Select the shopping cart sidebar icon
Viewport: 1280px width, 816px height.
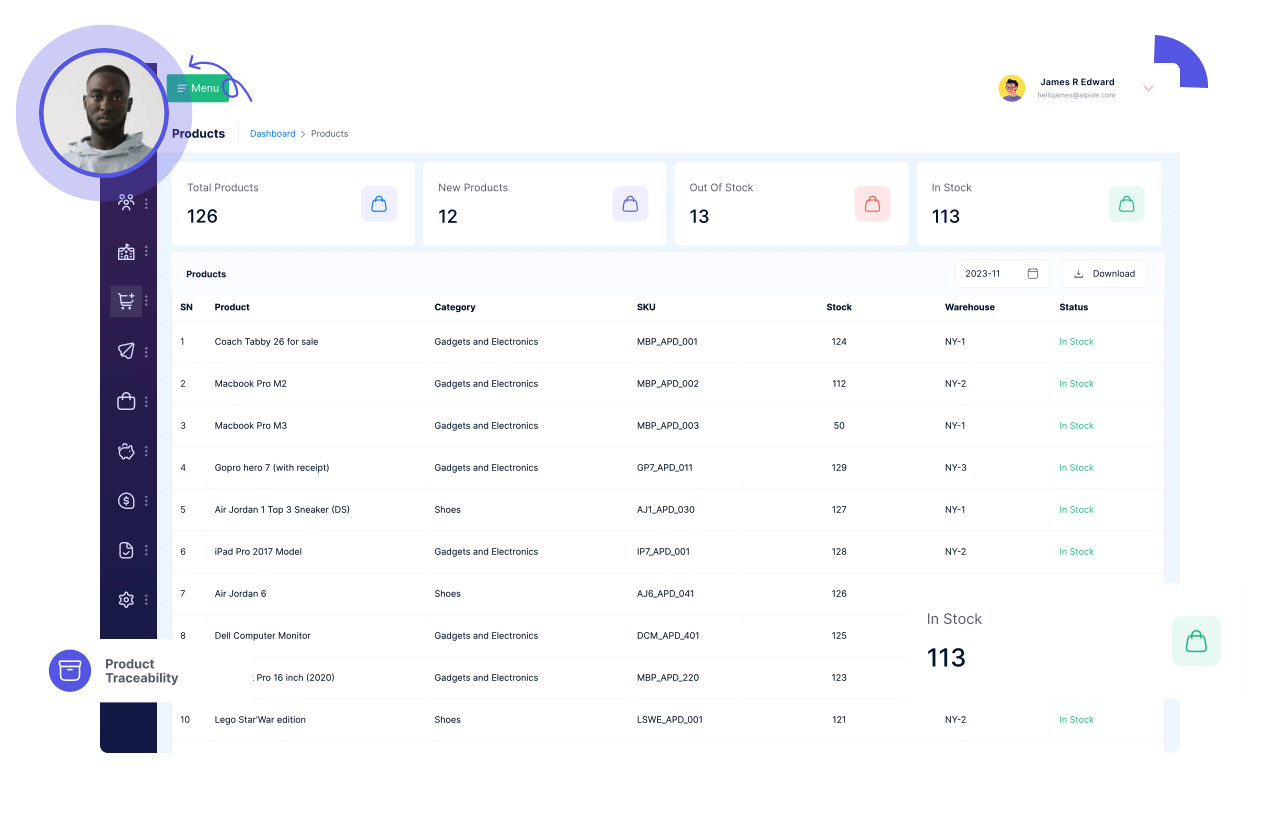(126, 301)
